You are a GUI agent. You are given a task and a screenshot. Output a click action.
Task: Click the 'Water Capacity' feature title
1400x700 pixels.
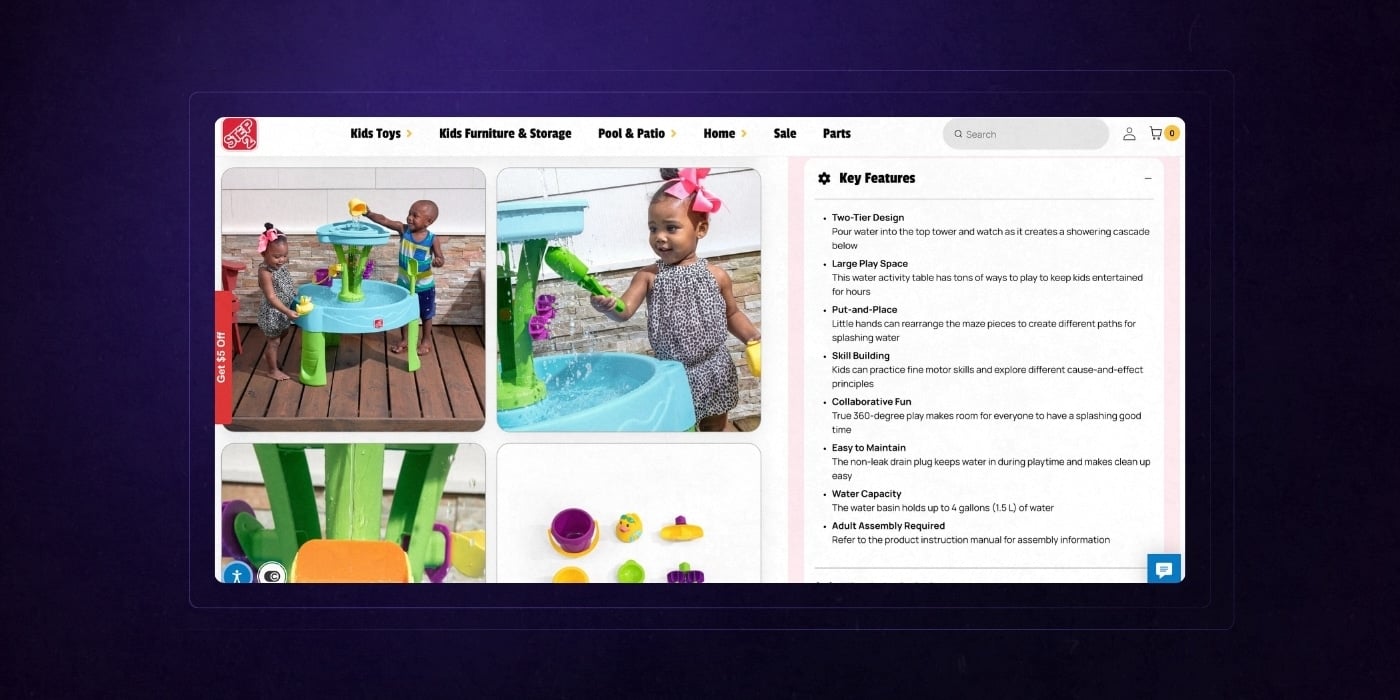point(867,494)
